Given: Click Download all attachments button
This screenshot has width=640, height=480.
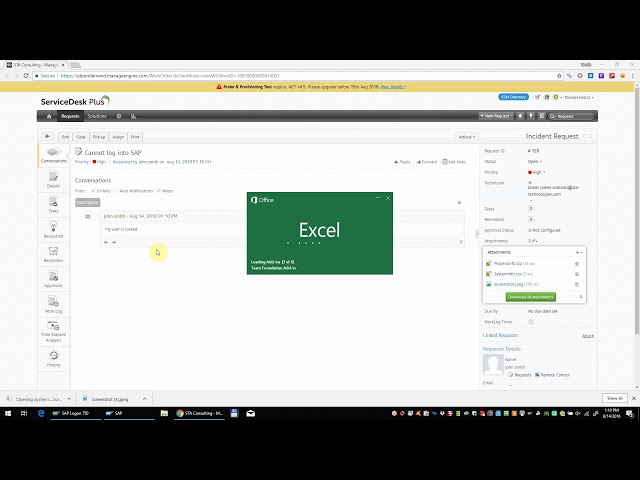Looking at the screenshot, I should point(531,297).
